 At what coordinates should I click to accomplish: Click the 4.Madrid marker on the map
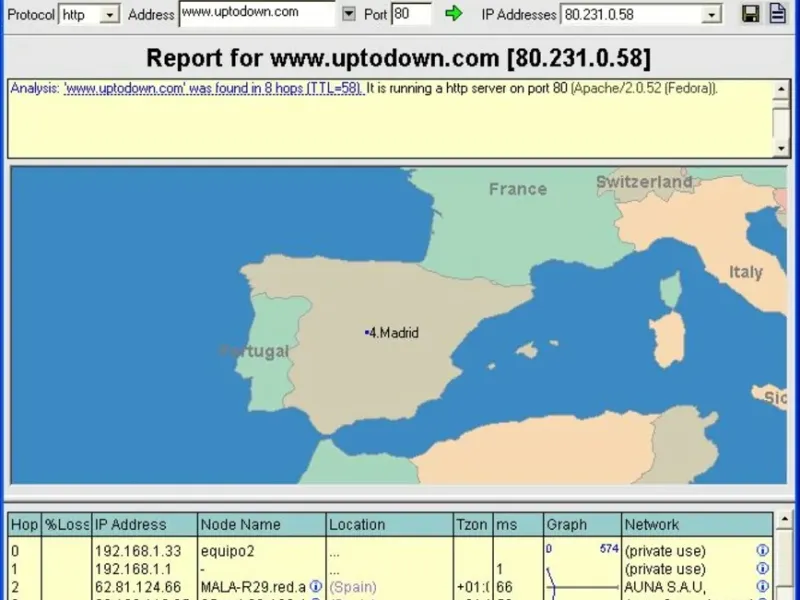[392, 333]
